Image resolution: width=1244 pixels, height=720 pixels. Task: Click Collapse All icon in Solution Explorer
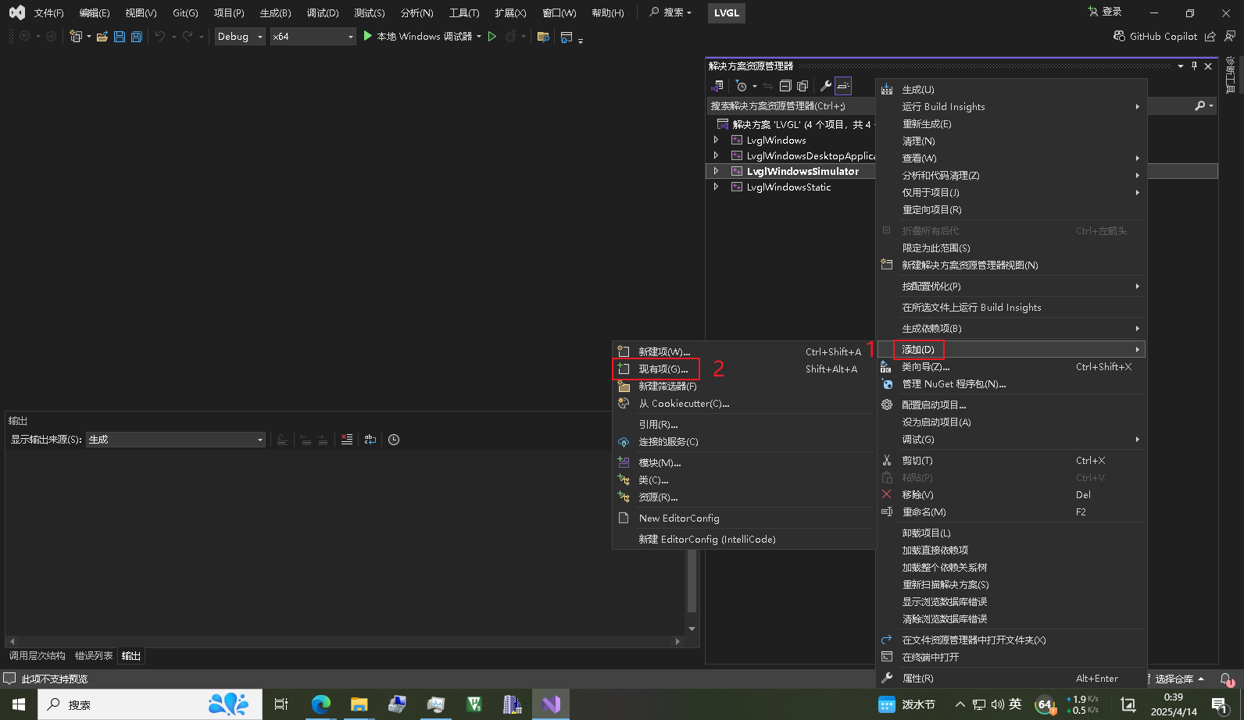coord(785,86)
